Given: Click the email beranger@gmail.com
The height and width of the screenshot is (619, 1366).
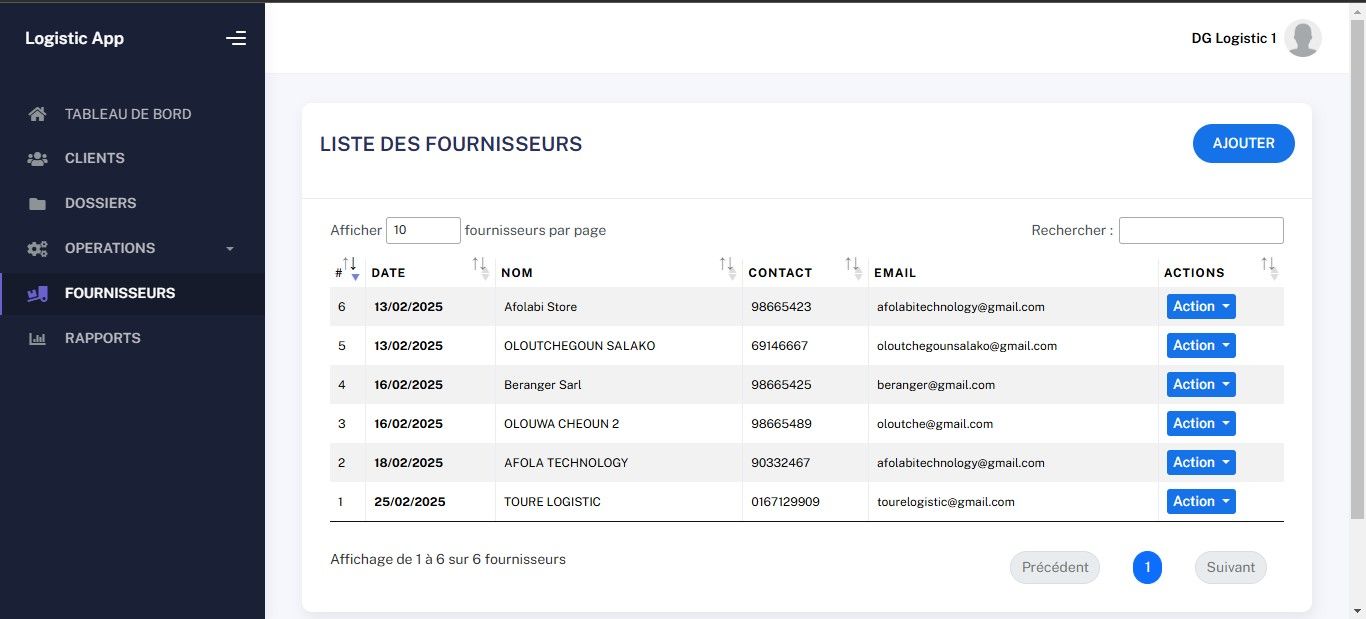Looking at the screenshot, I should click(936, 385).
